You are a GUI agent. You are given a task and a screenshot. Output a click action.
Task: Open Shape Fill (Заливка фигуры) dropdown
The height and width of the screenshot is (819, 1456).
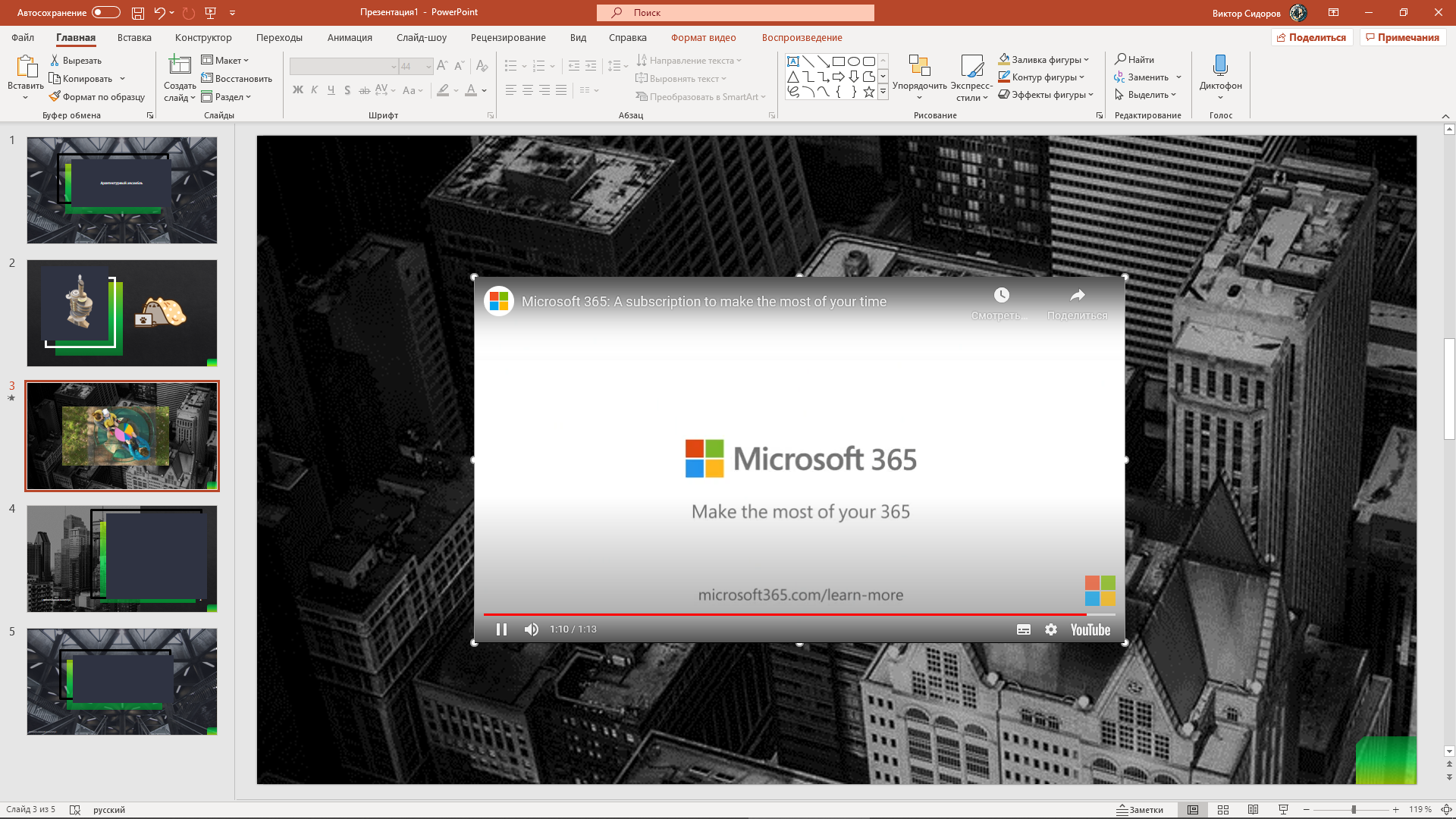1043,60
